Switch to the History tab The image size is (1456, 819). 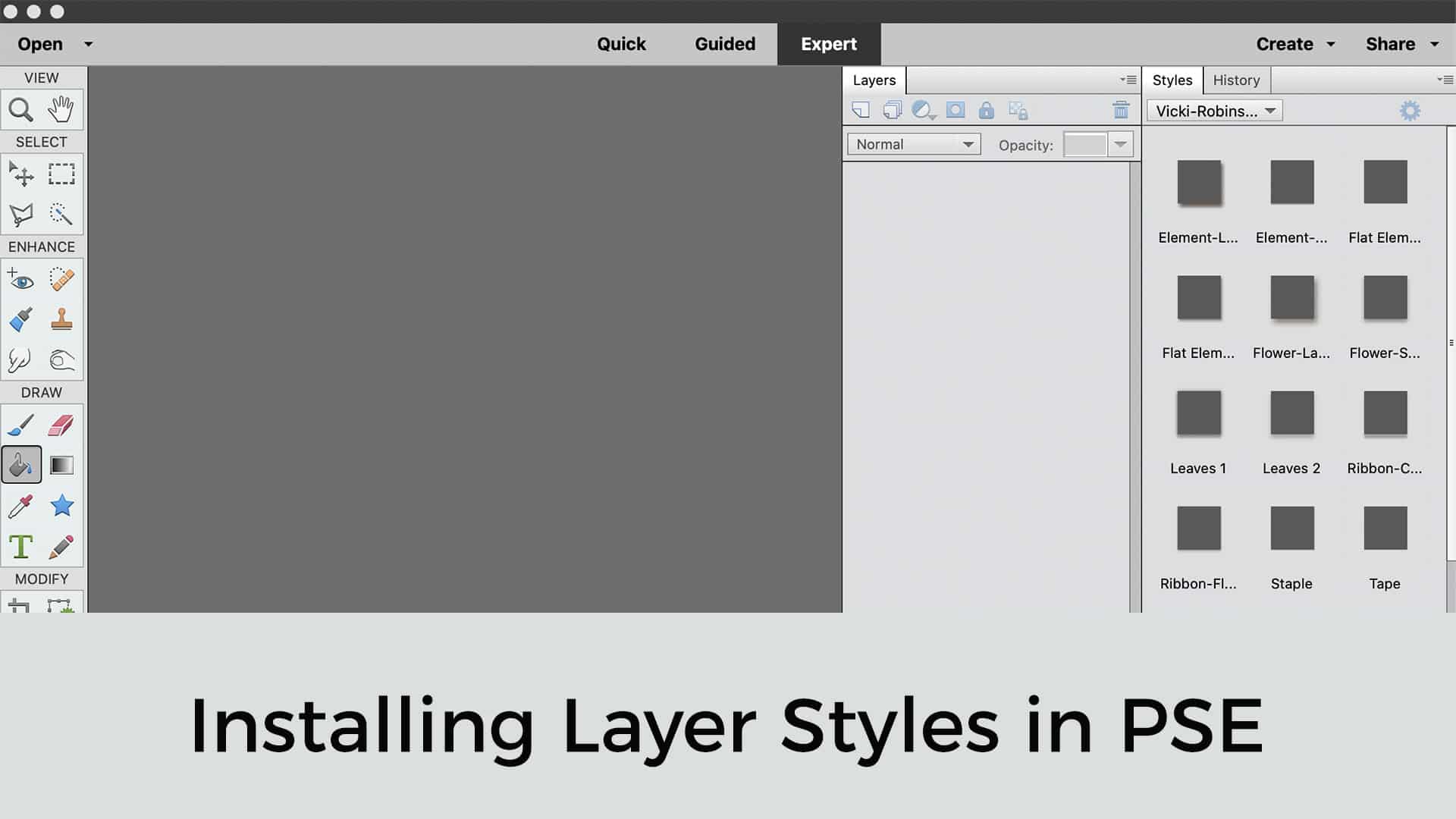tap(1236, 80)
